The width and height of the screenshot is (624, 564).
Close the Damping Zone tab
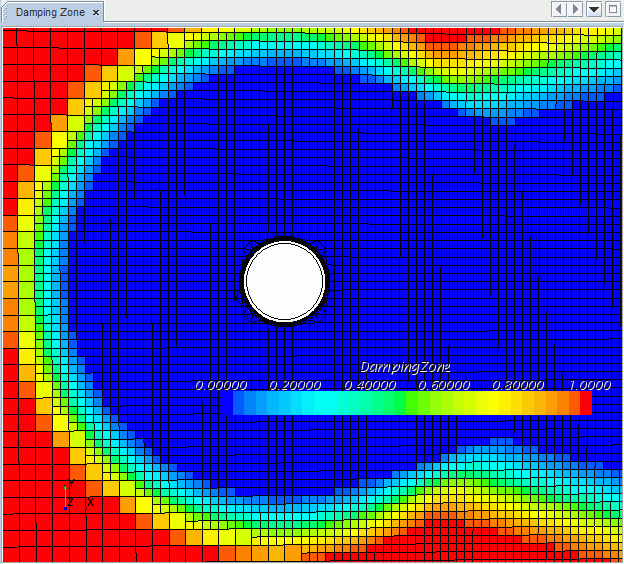[96, 13]
